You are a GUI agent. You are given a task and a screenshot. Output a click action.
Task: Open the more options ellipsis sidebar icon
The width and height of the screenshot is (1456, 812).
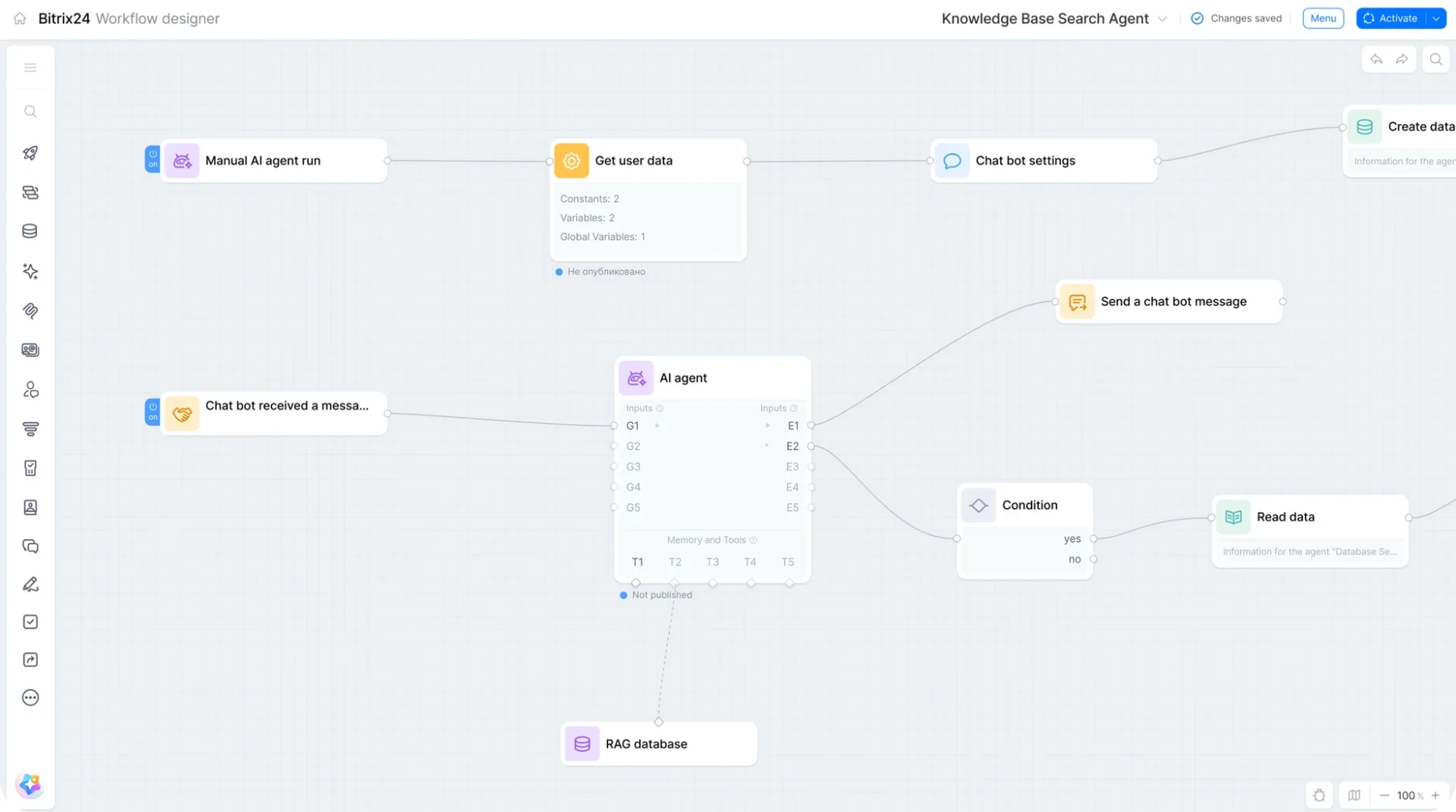[x=30, y=698]
